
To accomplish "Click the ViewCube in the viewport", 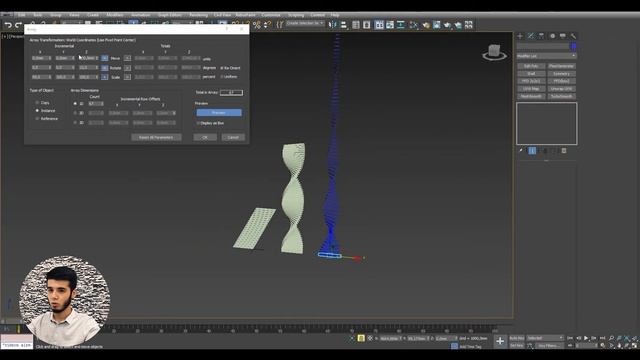I will [x=494, y=52].
